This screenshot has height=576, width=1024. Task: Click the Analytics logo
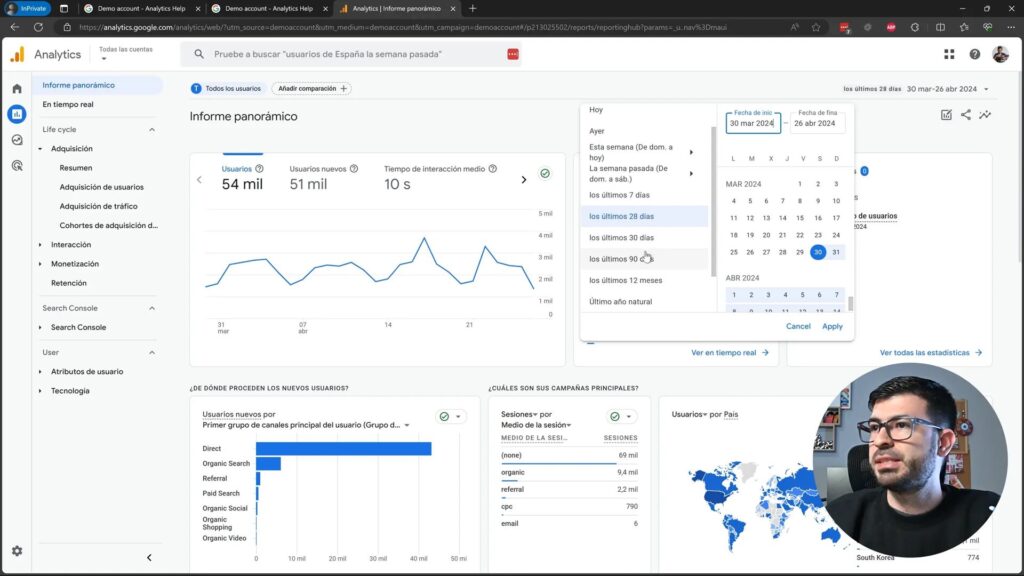click(x=18, y=54)
